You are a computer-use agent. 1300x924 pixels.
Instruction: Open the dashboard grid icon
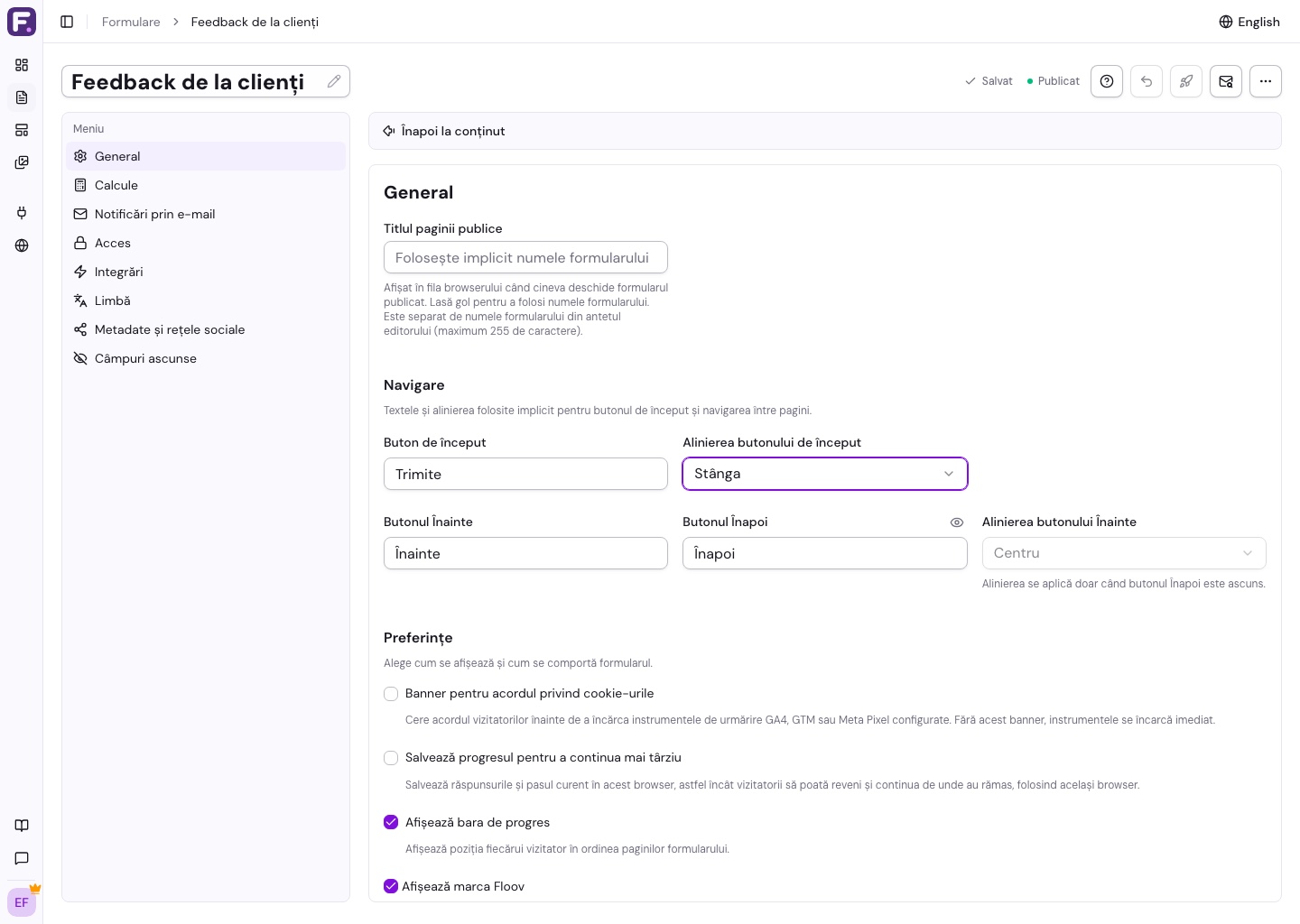click(x=22, y=65)
